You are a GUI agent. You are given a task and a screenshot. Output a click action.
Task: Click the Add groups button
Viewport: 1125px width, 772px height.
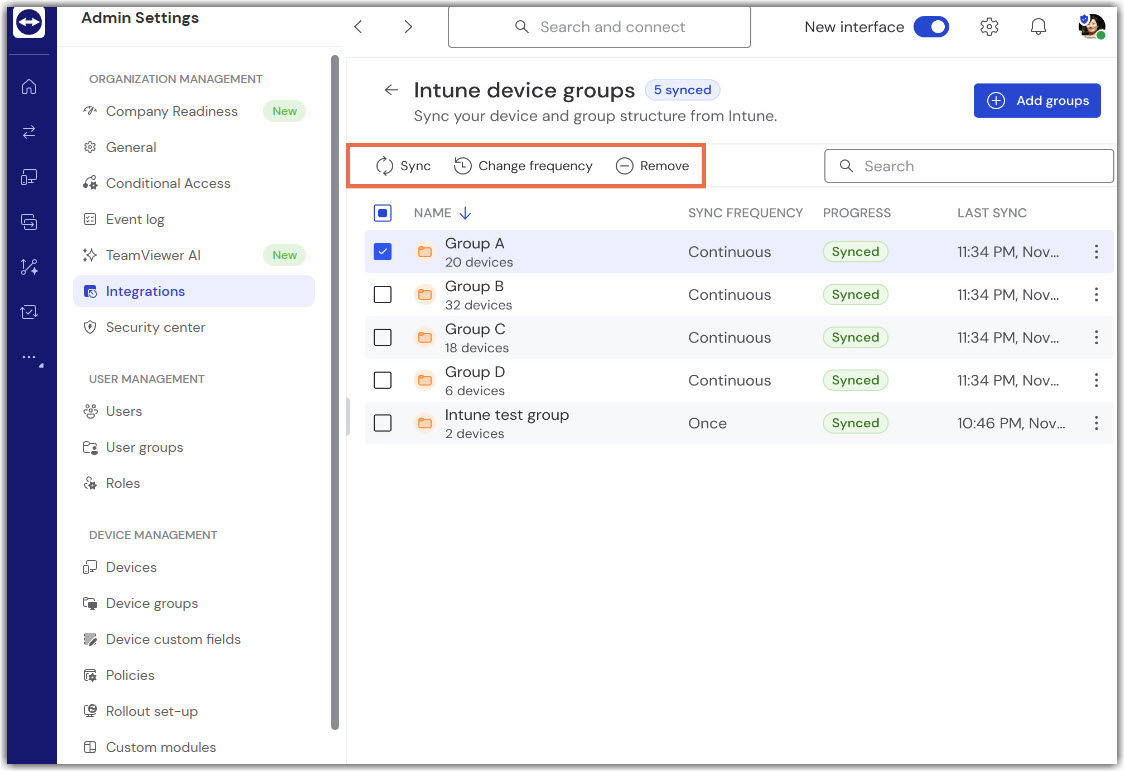(1037, 100)
